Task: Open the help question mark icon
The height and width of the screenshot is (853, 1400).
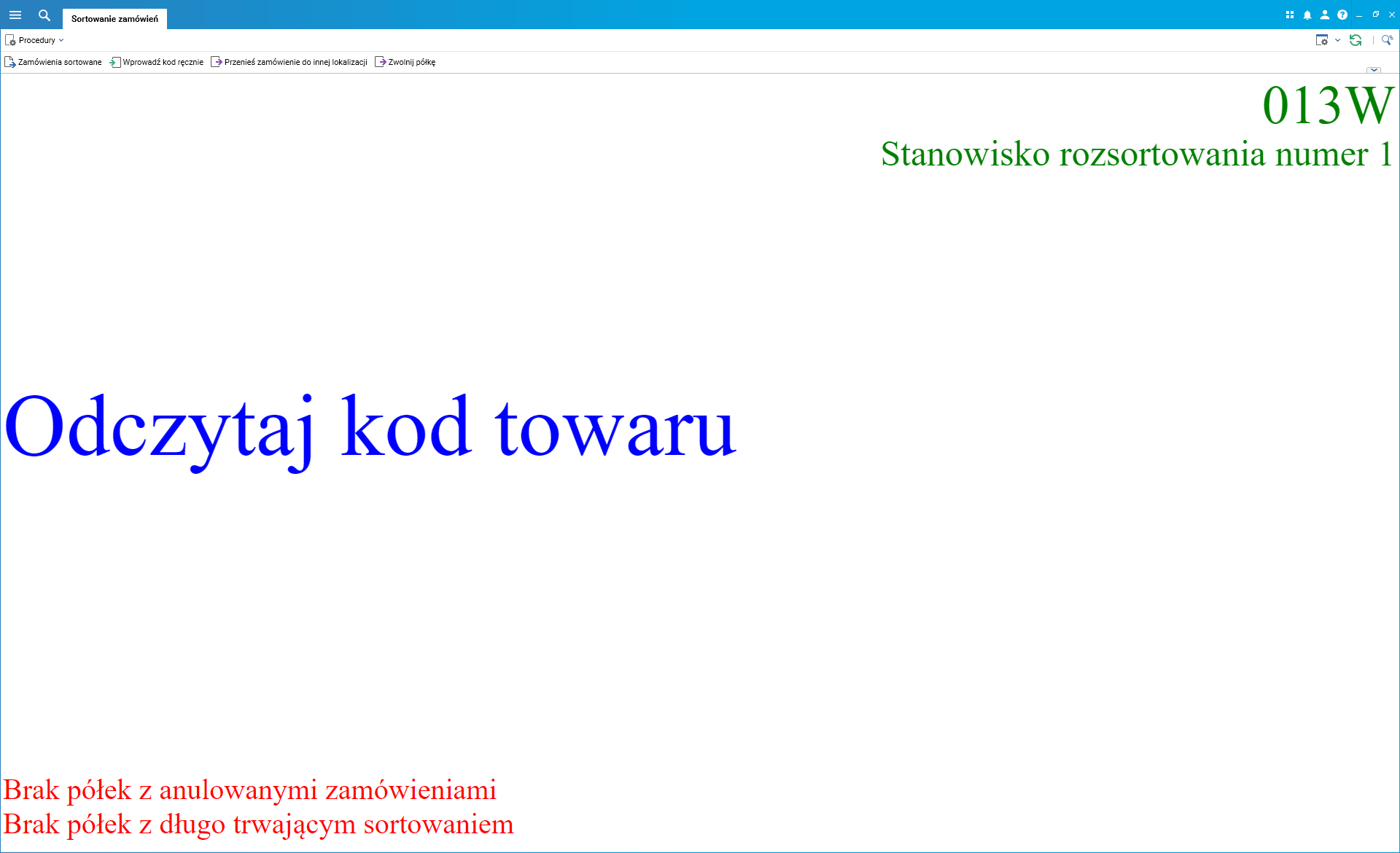Action: click(x=1342, y=15)
